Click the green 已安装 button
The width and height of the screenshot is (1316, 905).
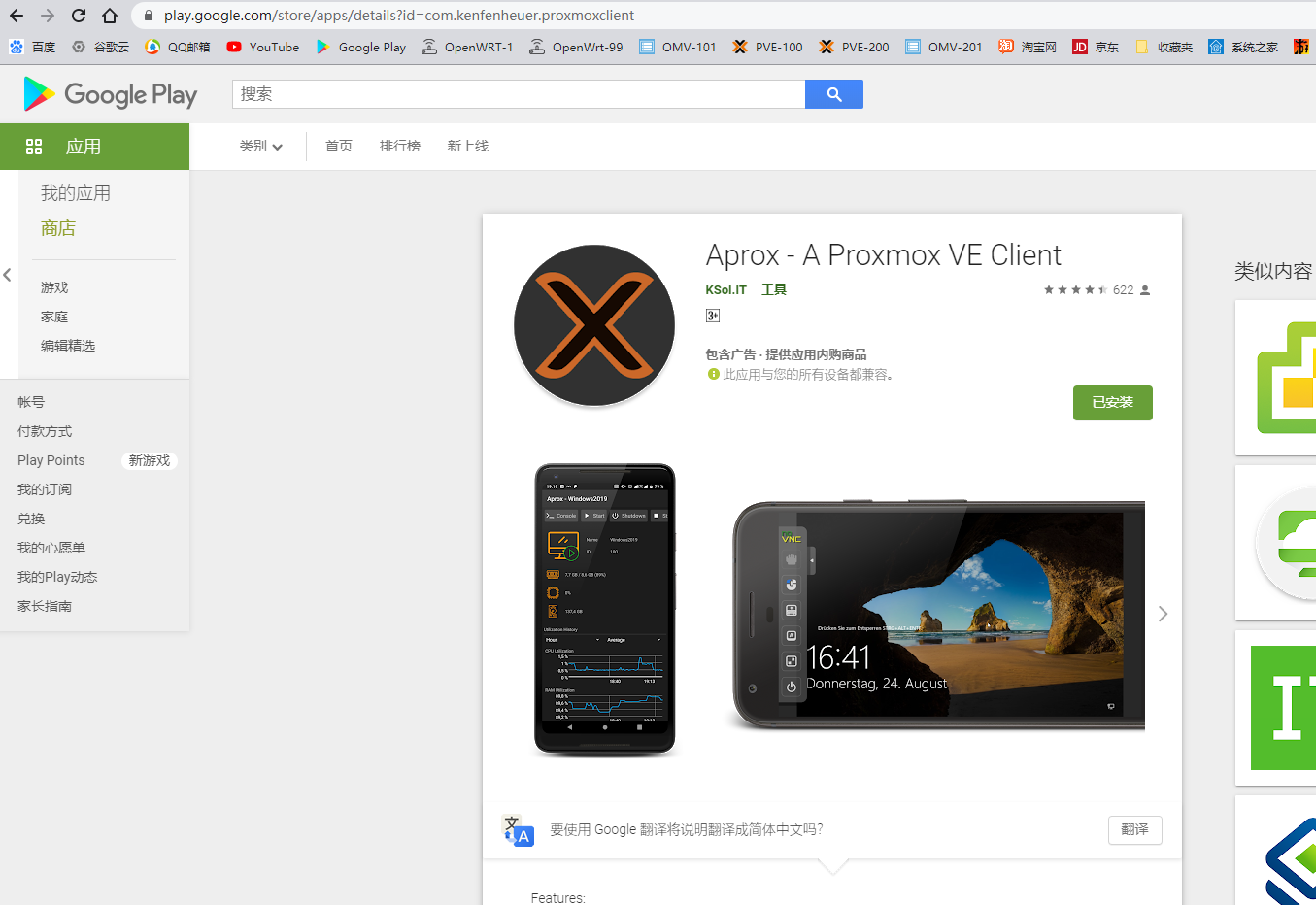point(1113,403)
